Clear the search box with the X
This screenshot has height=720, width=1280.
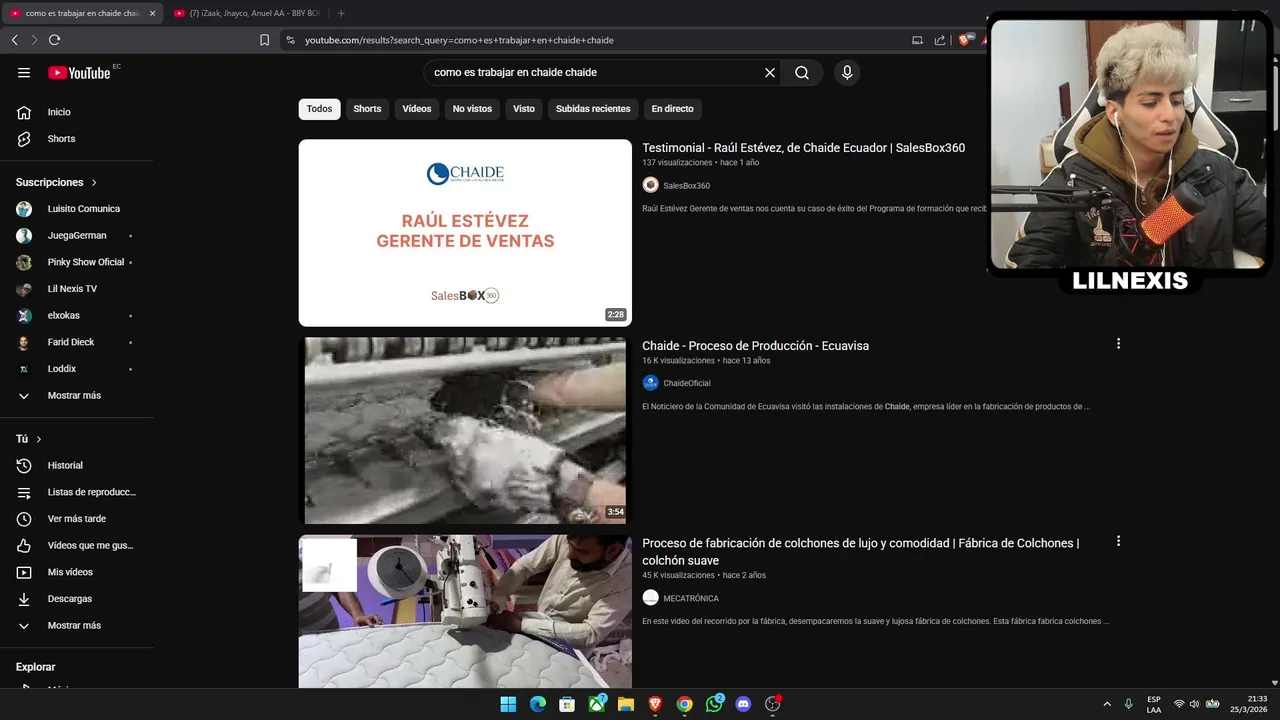click(770, 72)
